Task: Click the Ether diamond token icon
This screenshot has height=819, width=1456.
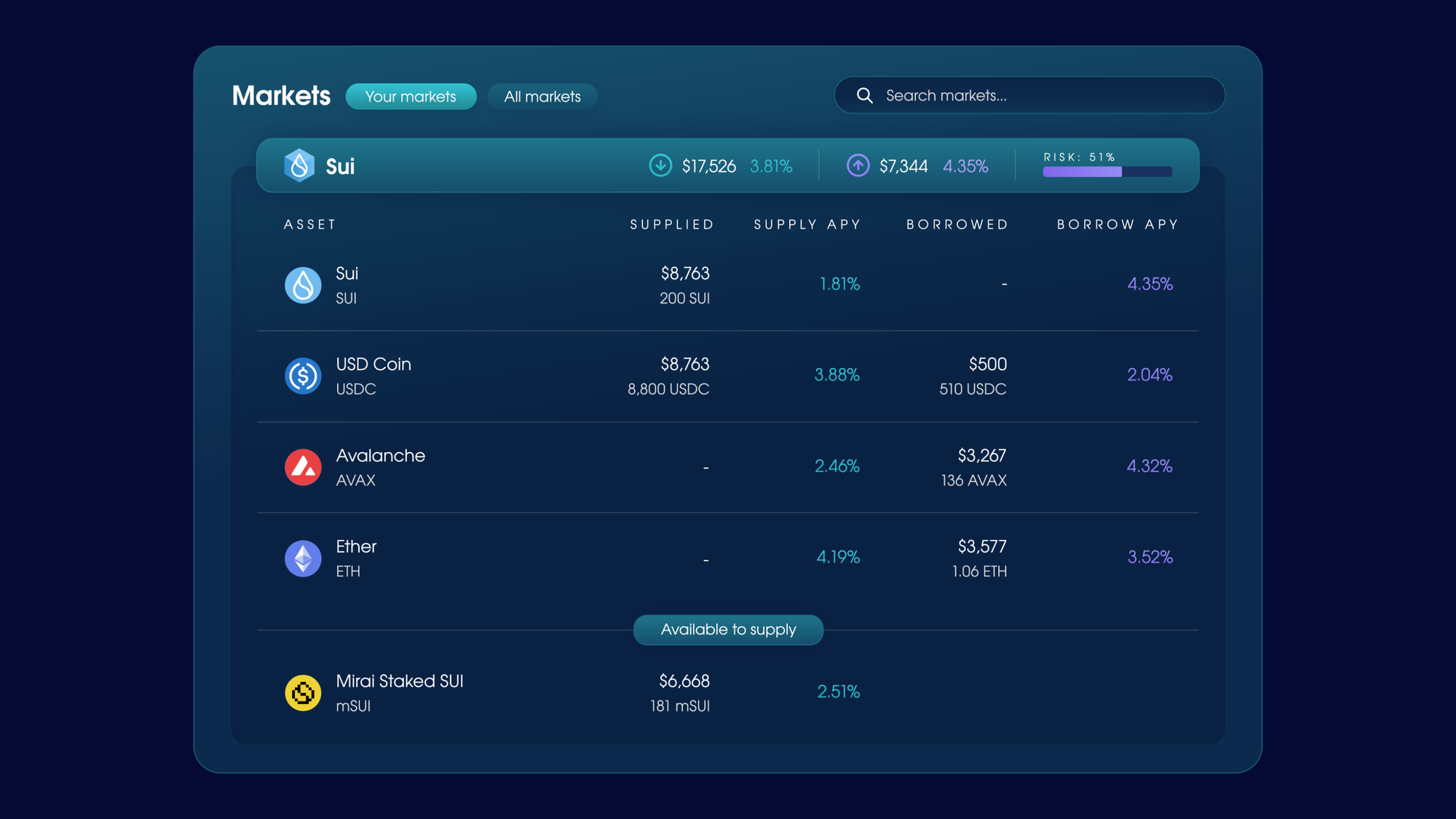Action: [x=303, y=558]
